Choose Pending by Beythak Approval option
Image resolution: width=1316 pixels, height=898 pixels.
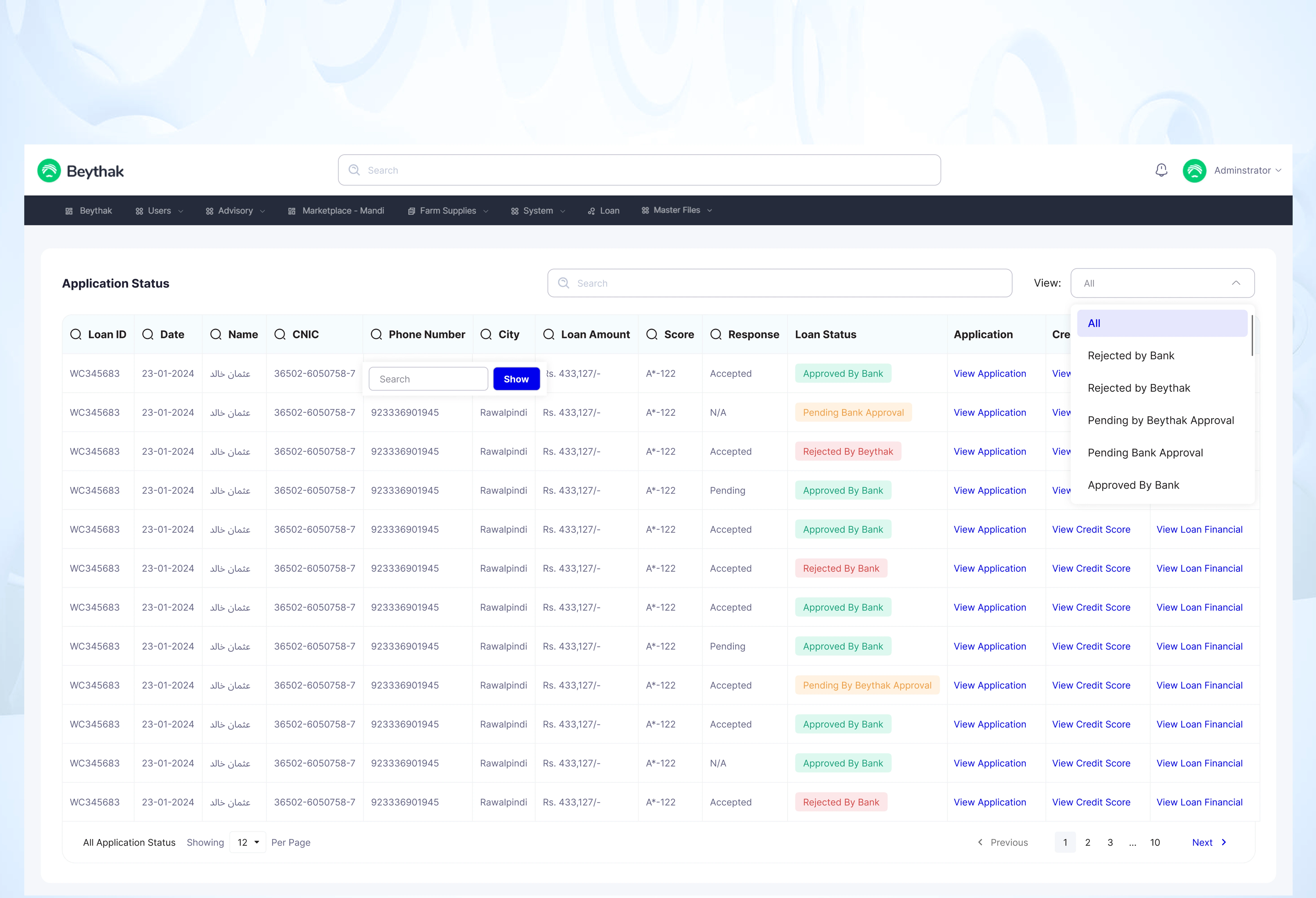pos(1160,420)
